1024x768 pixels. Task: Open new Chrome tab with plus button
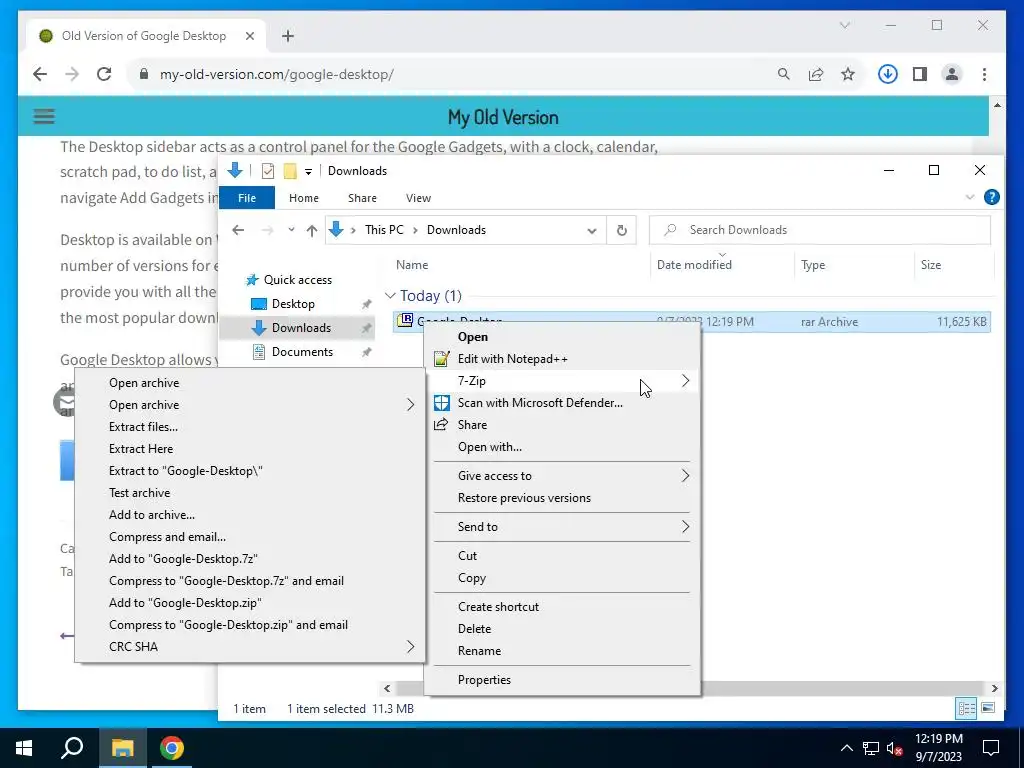coord(288,36)
